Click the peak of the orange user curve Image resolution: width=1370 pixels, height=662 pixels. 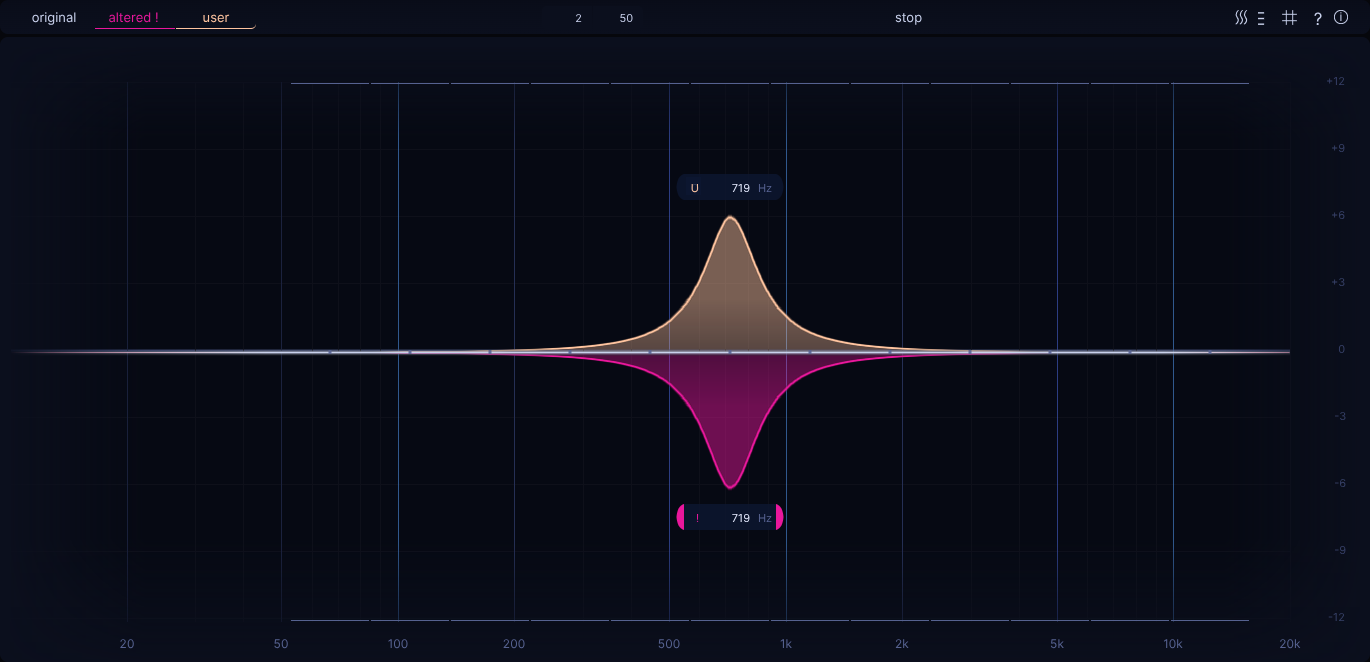[x=730, y=217]
